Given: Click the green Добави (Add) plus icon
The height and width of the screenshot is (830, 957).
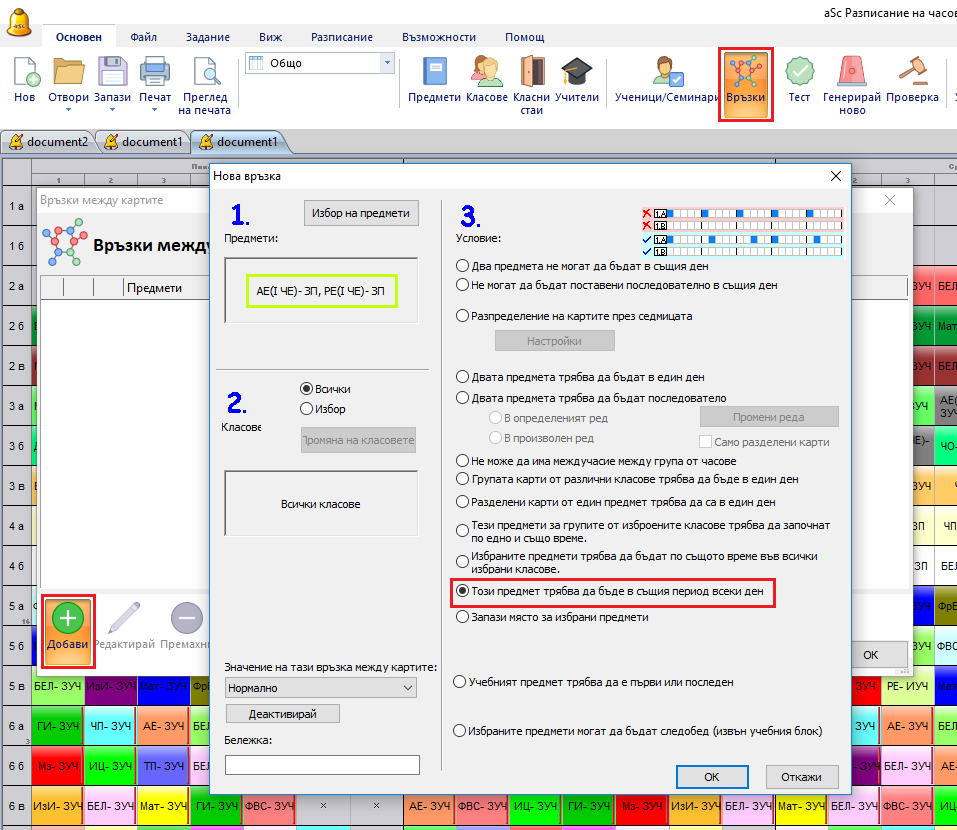Looking at the screenshot, I should 68,619.
